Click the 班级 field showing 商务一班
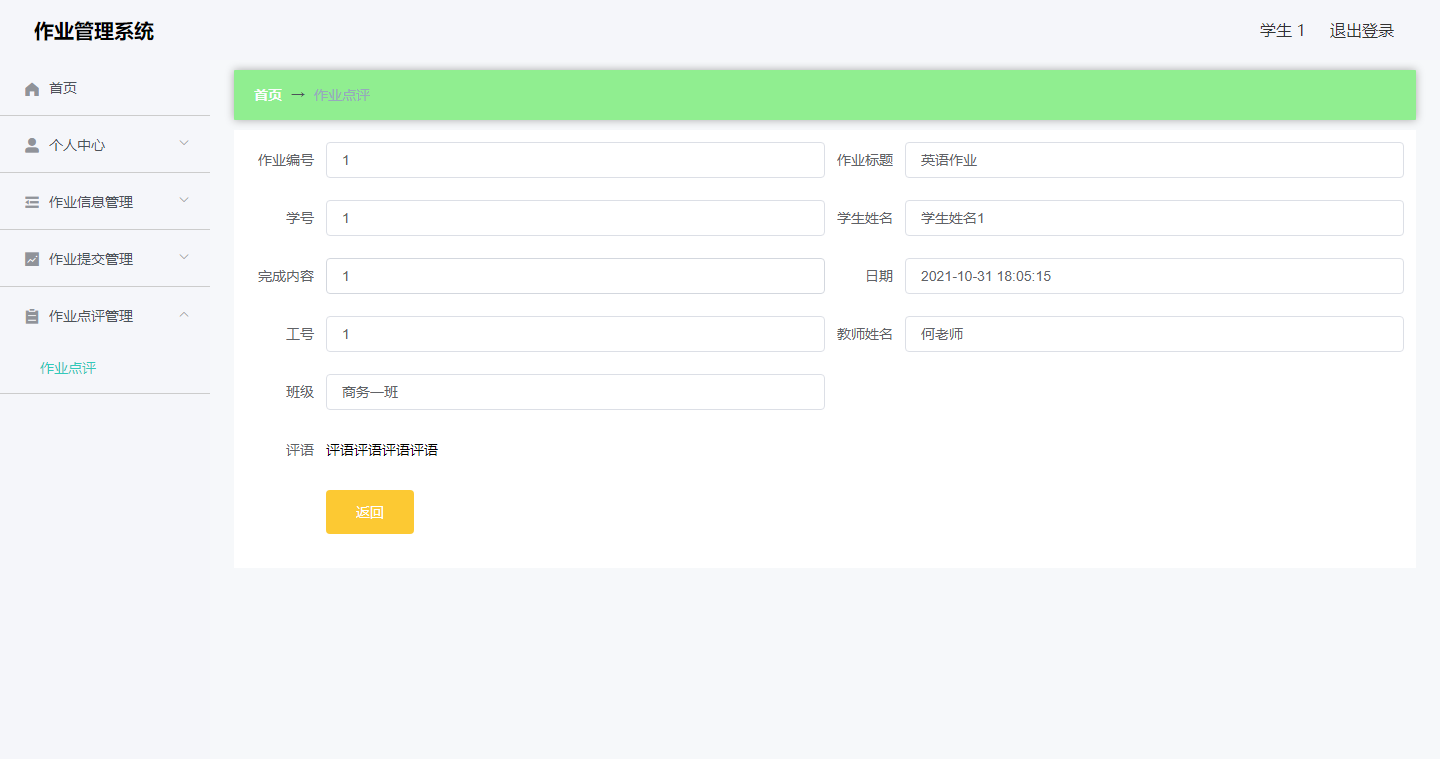This screenshot has width=1440, height=759. point(575,392)
